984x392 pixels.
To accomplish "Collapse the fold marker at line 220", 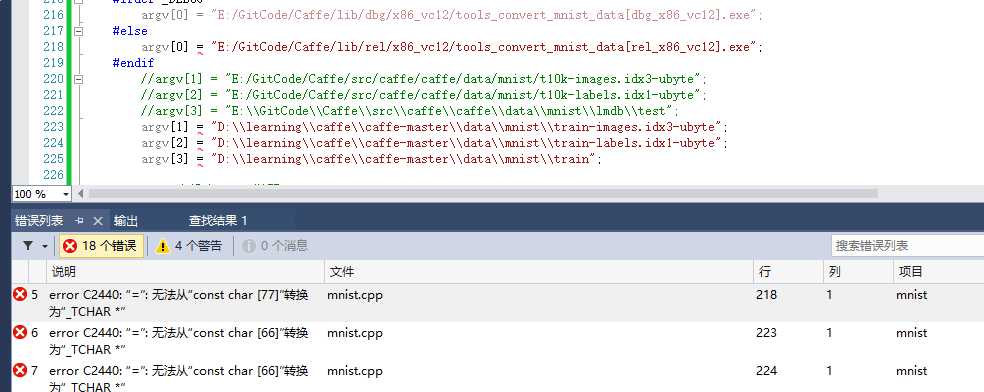I will coord(78,79).
